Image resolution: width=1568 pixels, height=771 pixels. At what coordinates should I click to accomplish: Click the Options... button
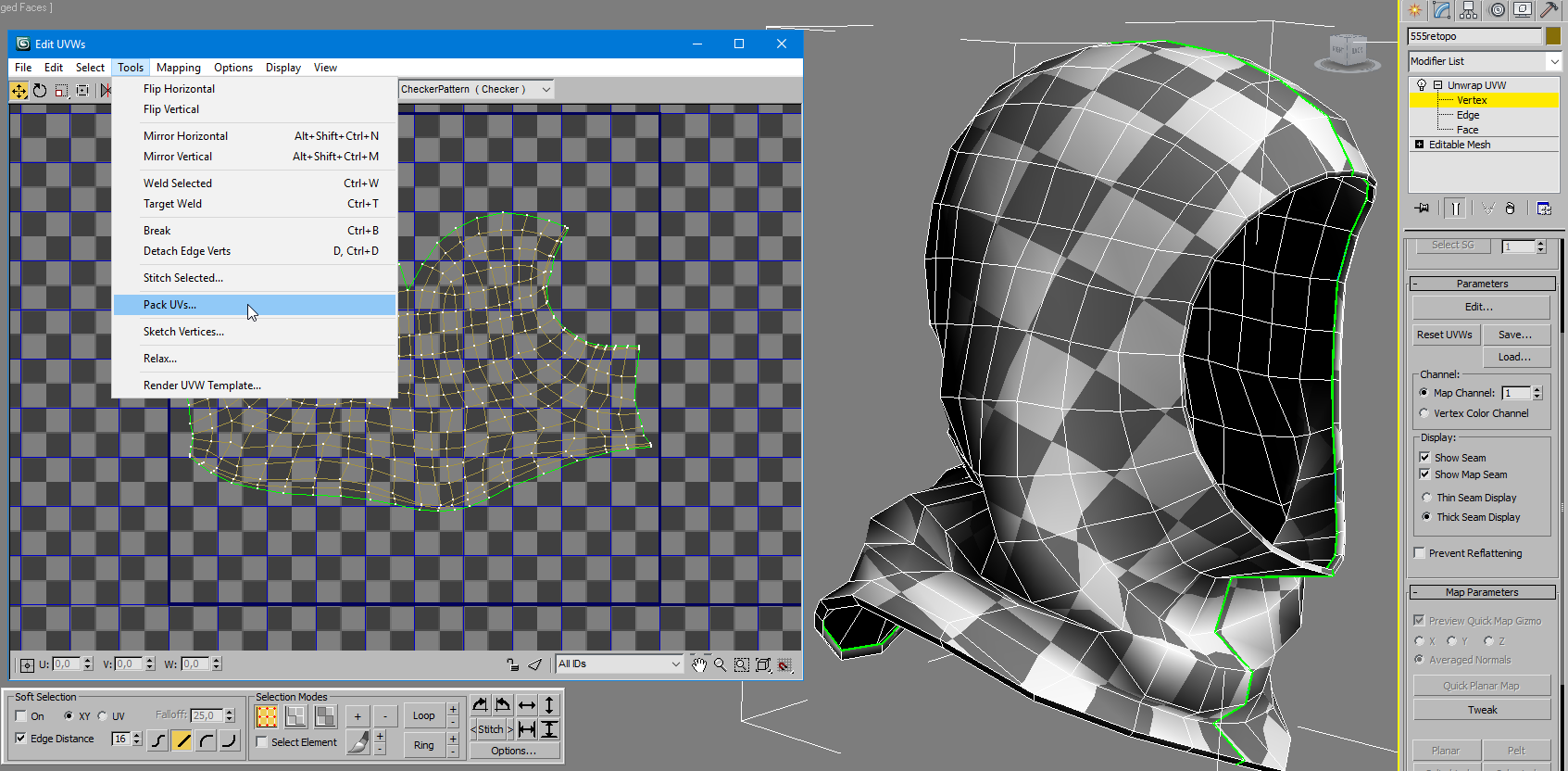(514, 751)
